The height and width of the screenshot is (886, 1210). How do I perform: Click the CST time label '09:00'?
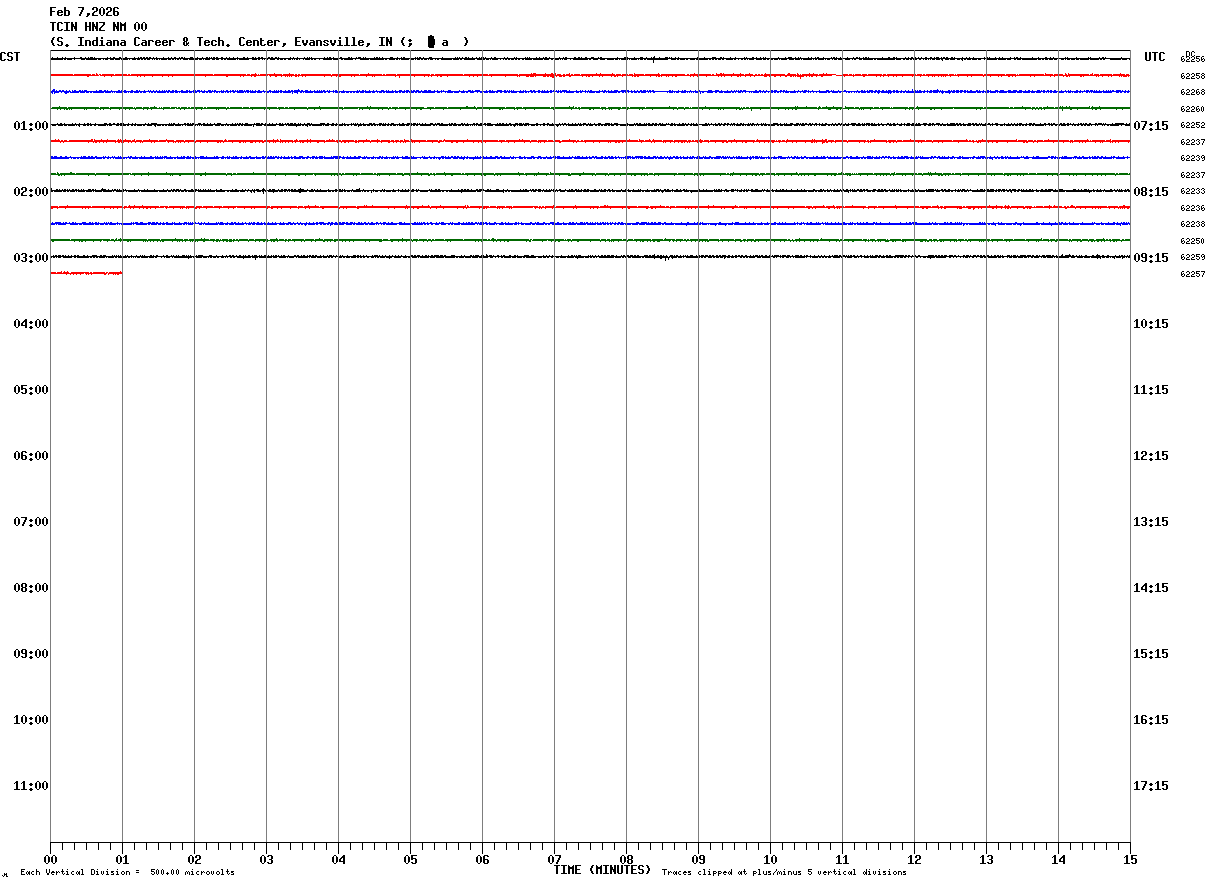(31, 654)
